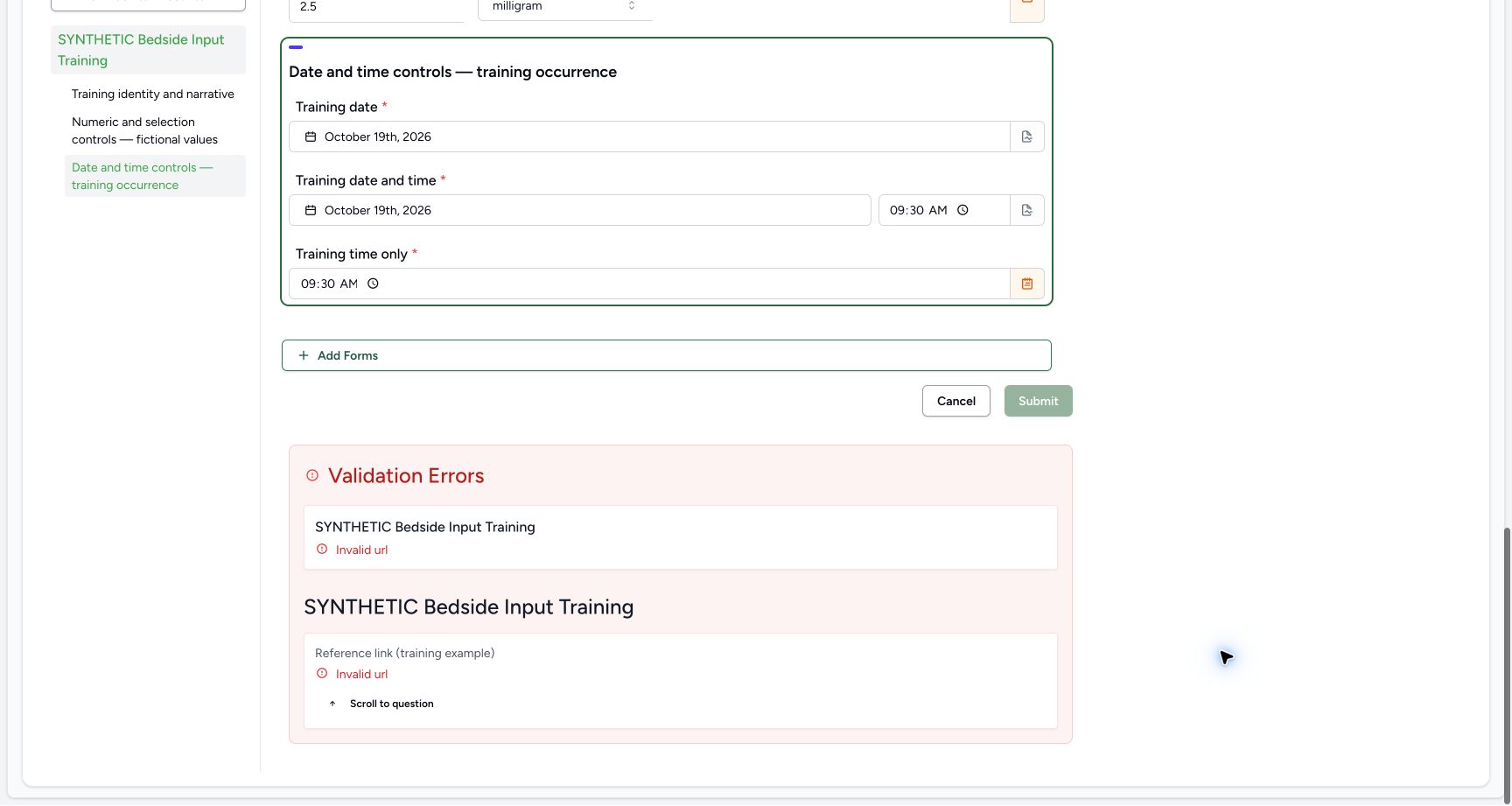
Task: Open the note icon beside Training date and time
Action: pos(1027,210)
